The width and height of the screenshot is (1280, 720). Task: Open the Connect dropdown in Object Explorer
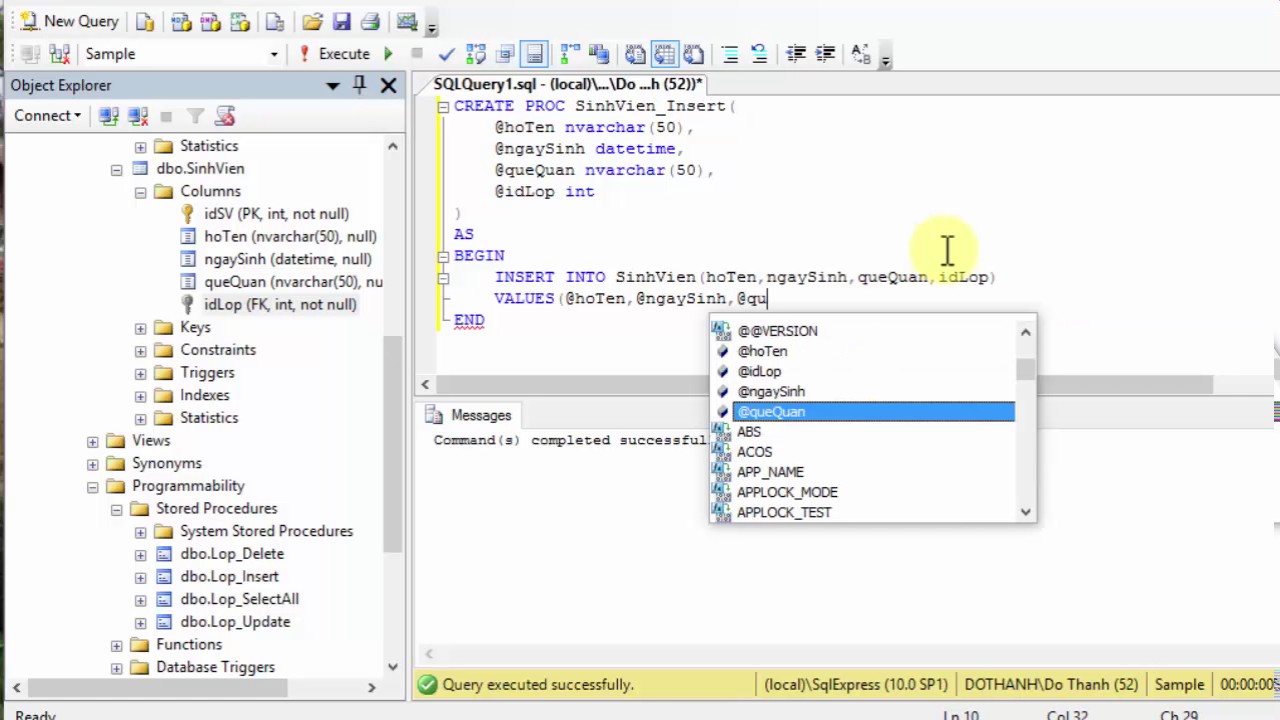click(47, 116)
